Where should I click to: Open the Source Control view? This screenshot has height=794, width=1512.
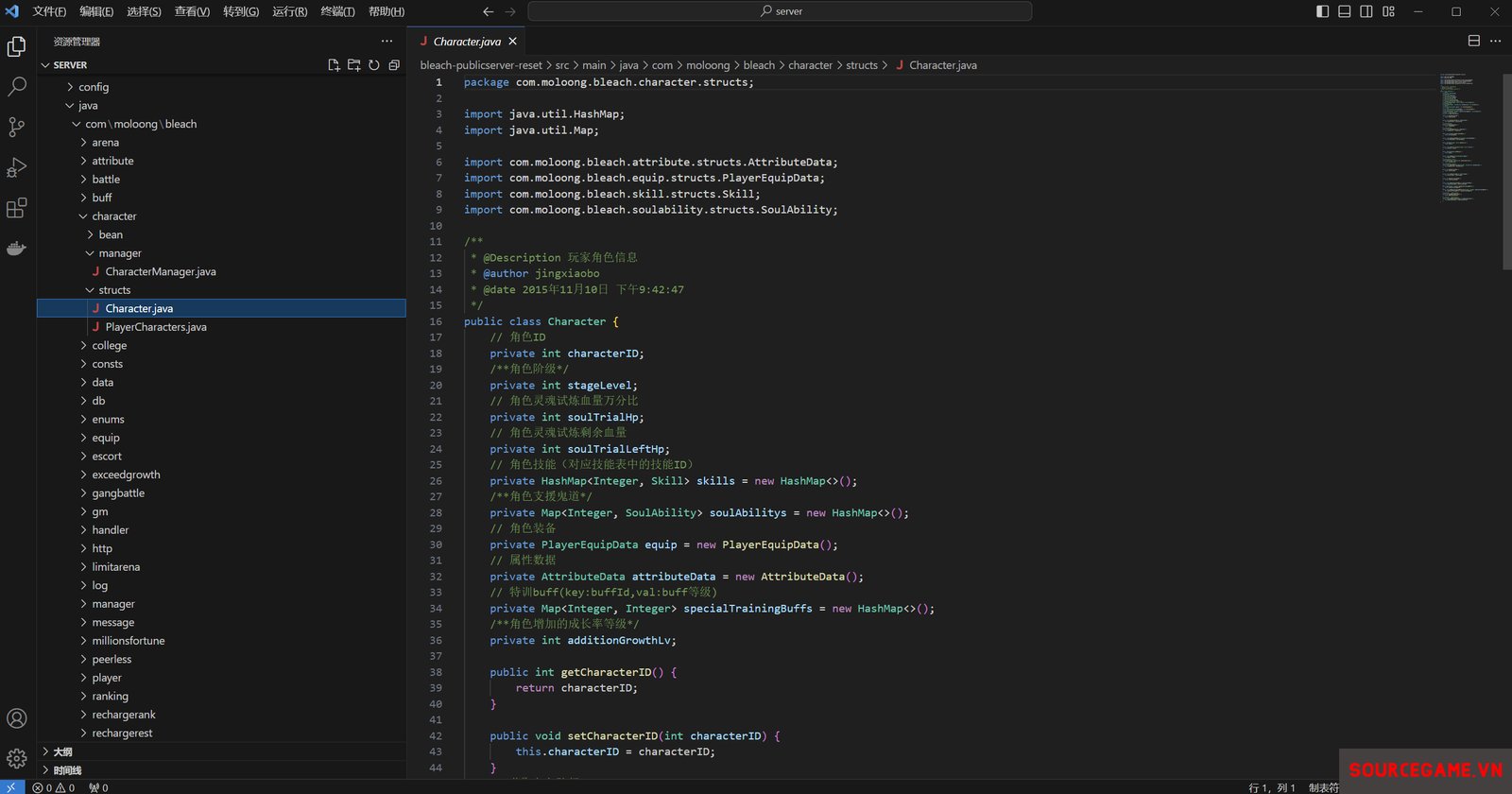point(16,128)
